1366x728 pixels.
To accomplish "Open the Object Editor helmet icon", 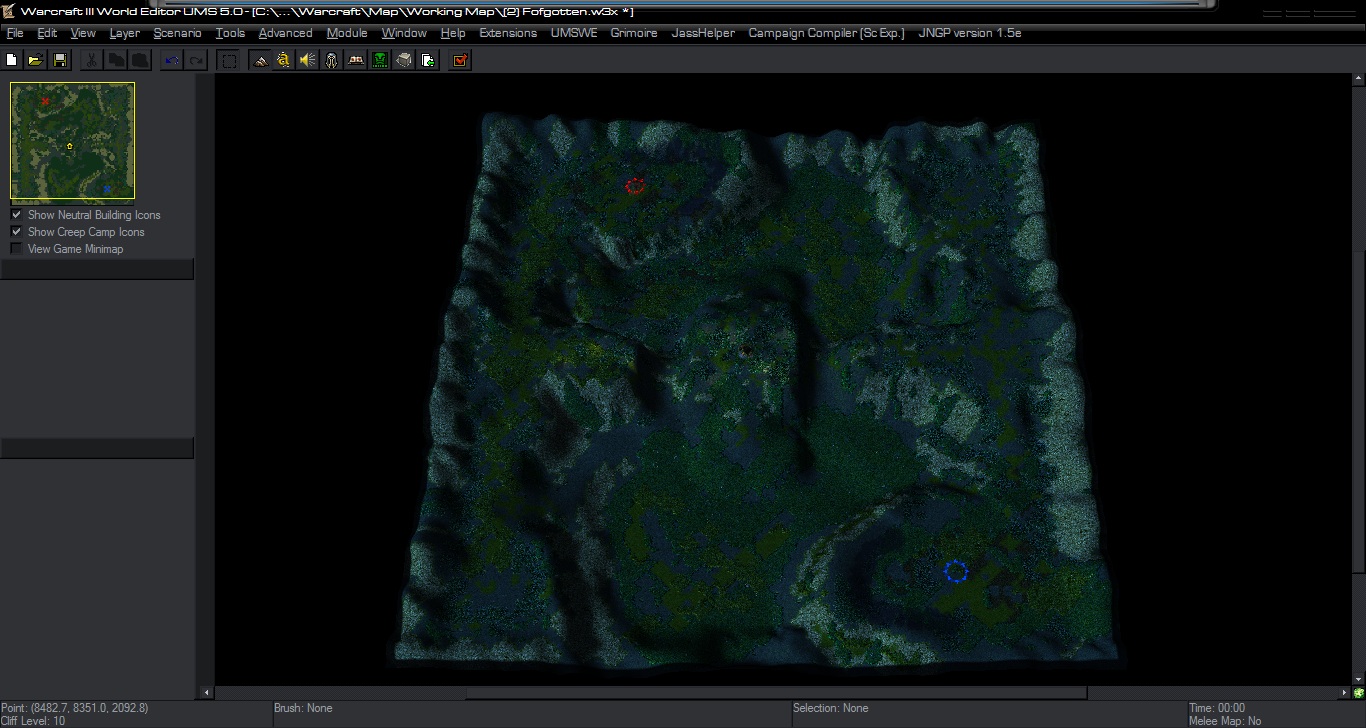I will tap(332, 60).
